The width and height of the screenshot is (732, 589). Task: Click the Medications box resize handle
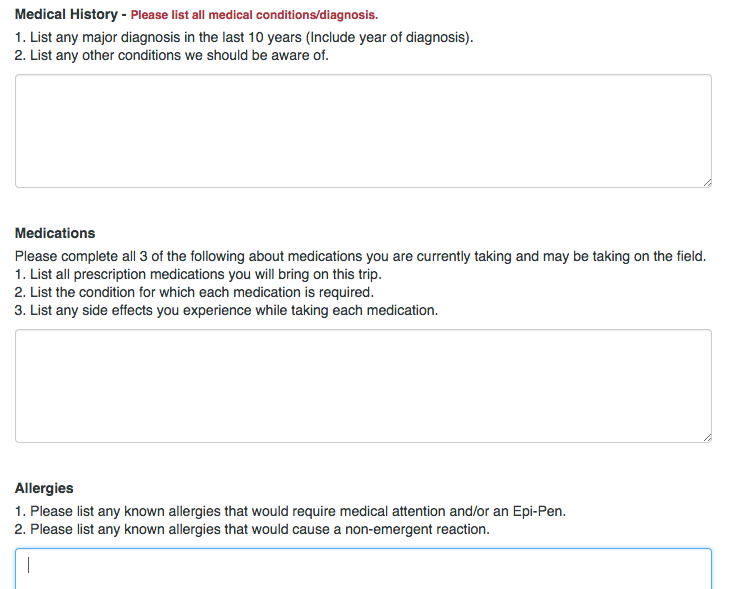pos(706,437)
